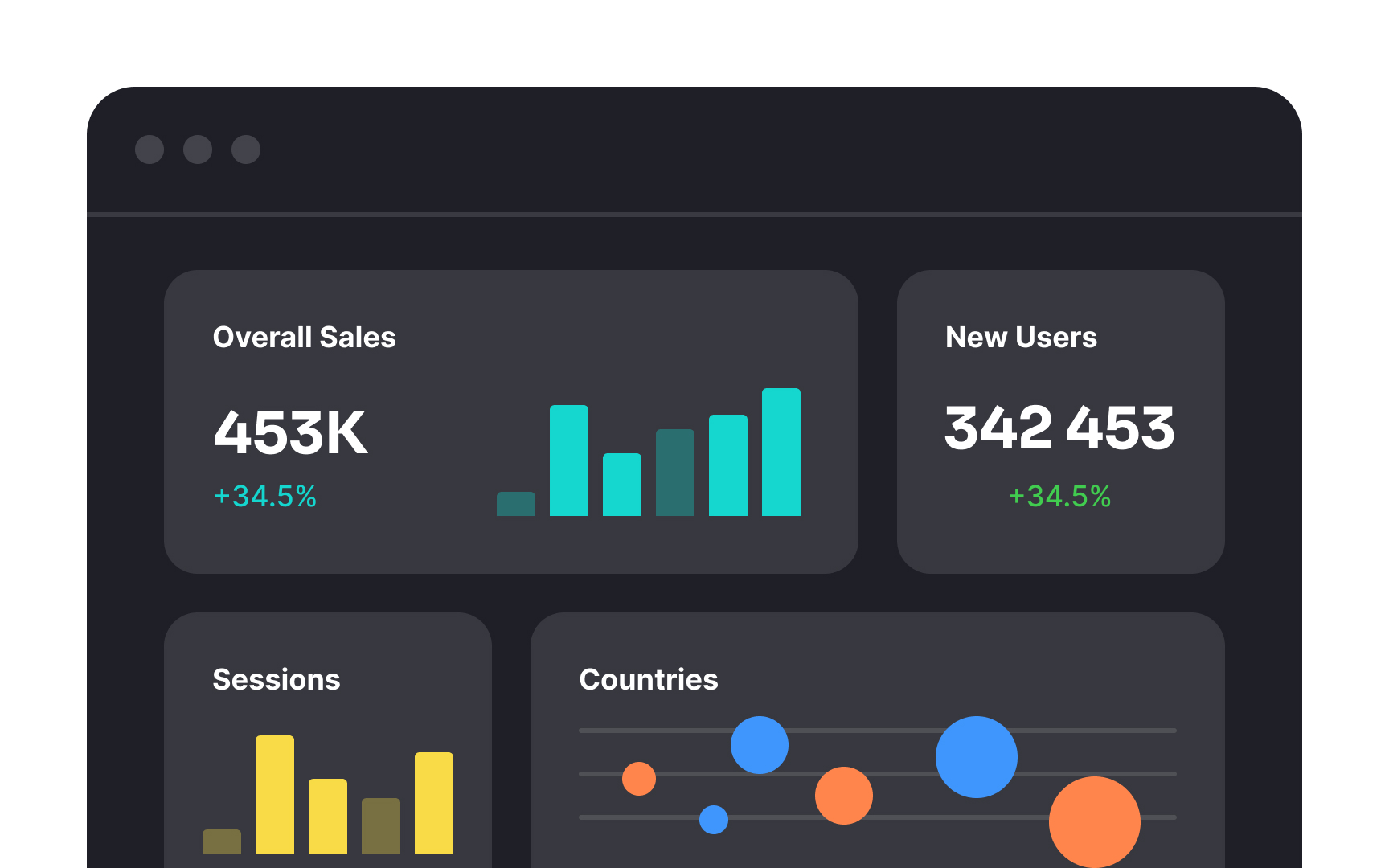Click the largest orange bubble in Countries
Screen dimensions: 1389x868
coord(1095,822)
